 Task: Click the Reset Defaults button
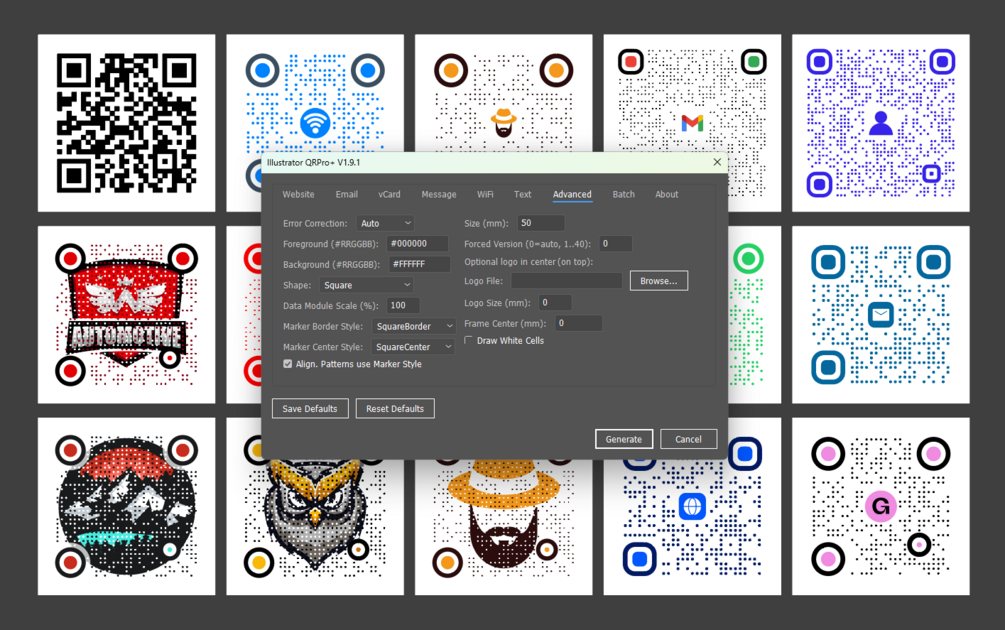(x=395, y=408)
